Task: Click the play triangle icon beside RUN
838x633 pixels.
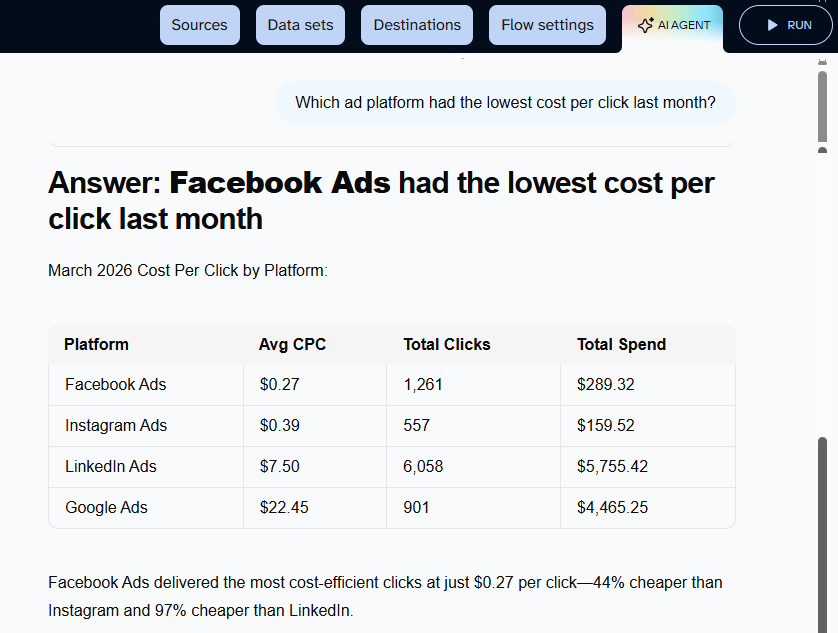Action: [772, 25]
